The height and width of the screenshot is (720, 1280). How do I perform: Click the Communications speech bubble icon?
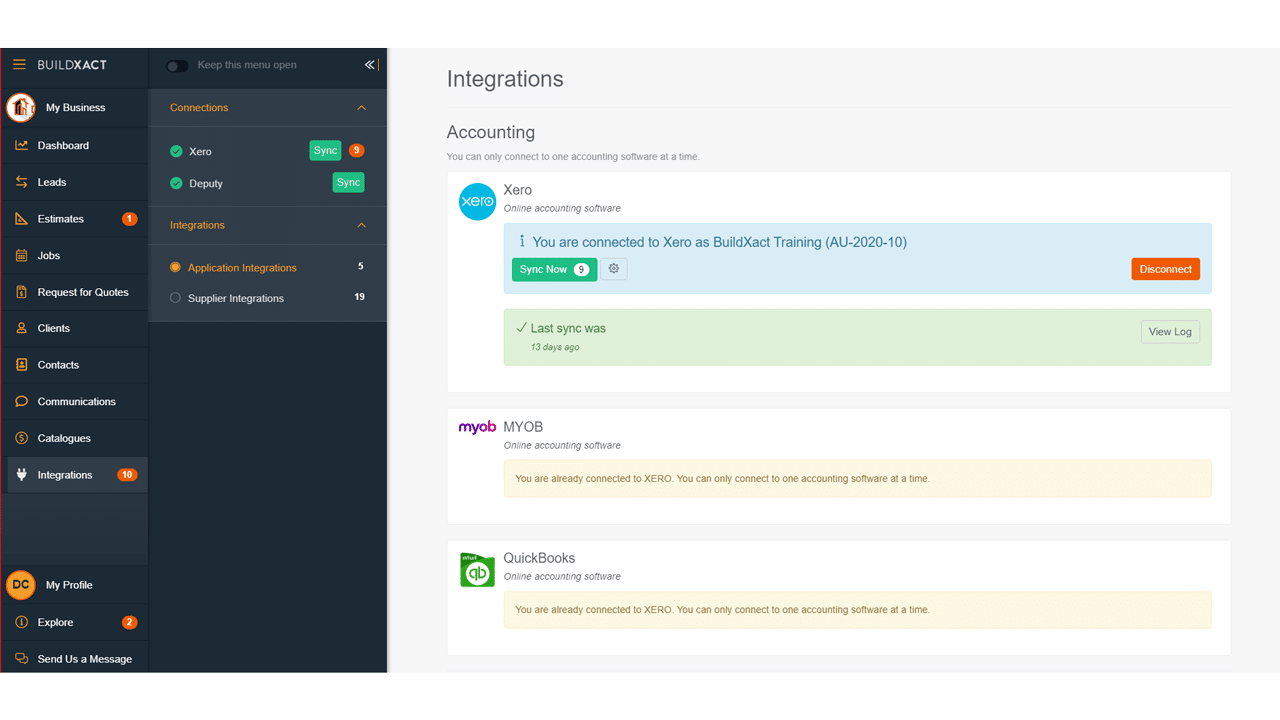click(x=21, y=402)
